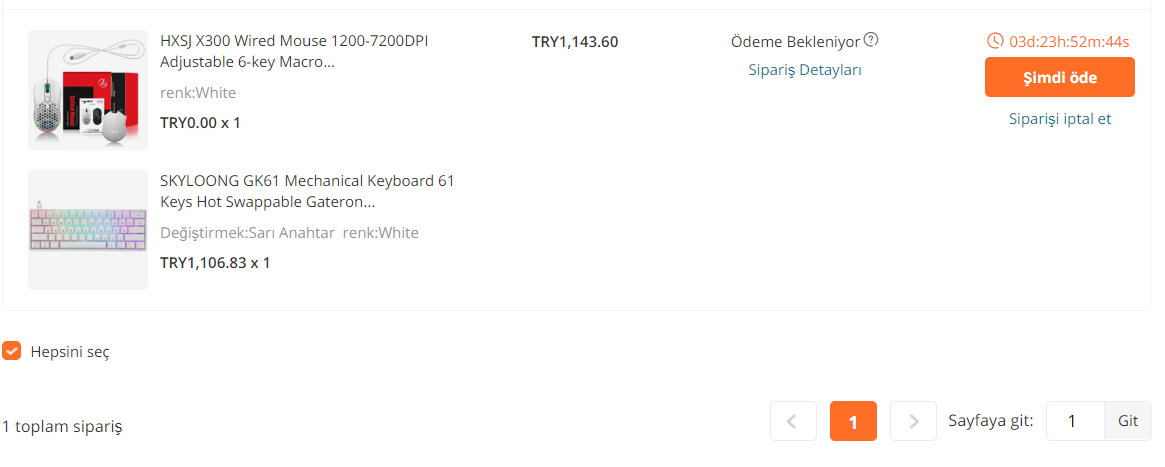Click the remaining time countdown text
Viewport: 1165px width, 467px height.
tap(1069, 42)
